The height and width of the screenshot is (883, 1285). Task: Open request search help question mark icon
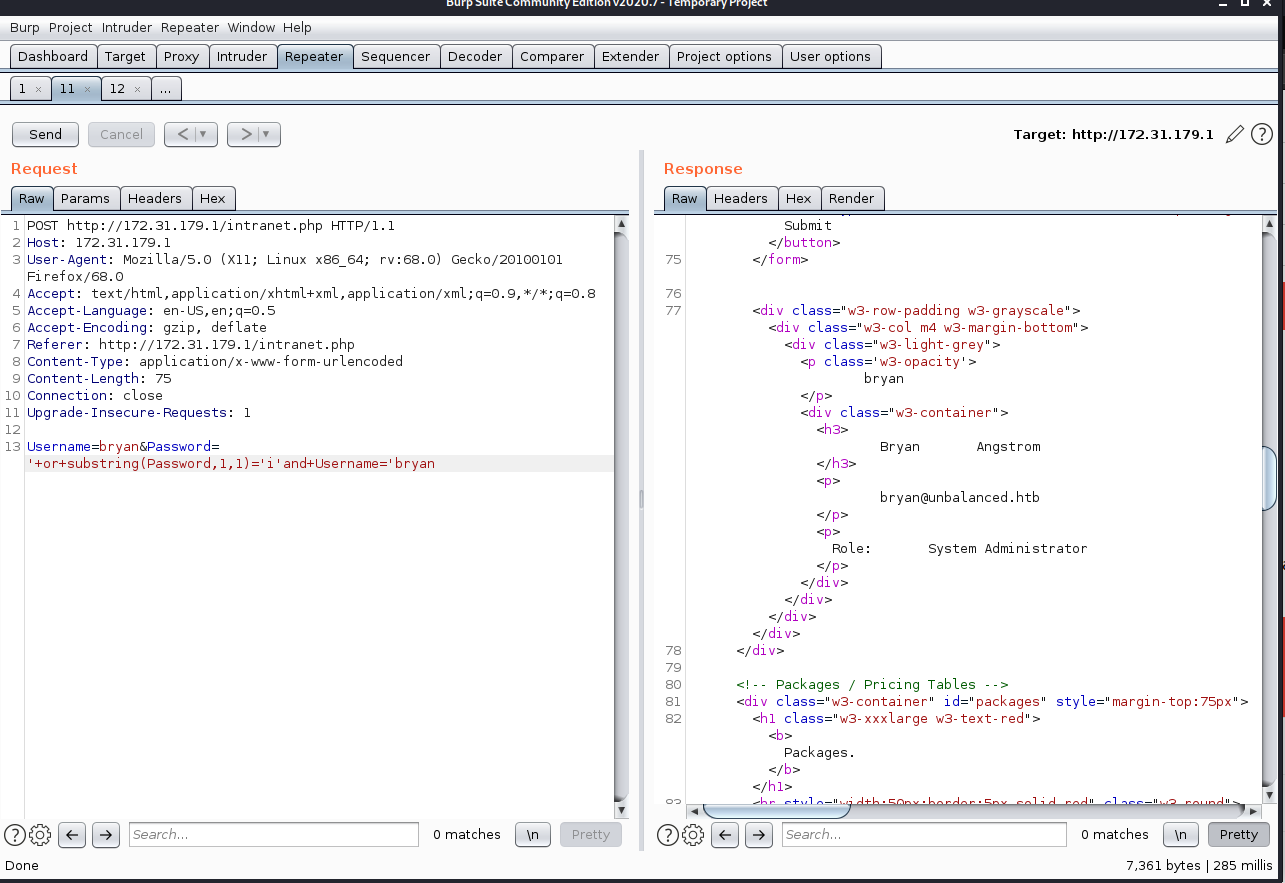(x=15, y=835)
